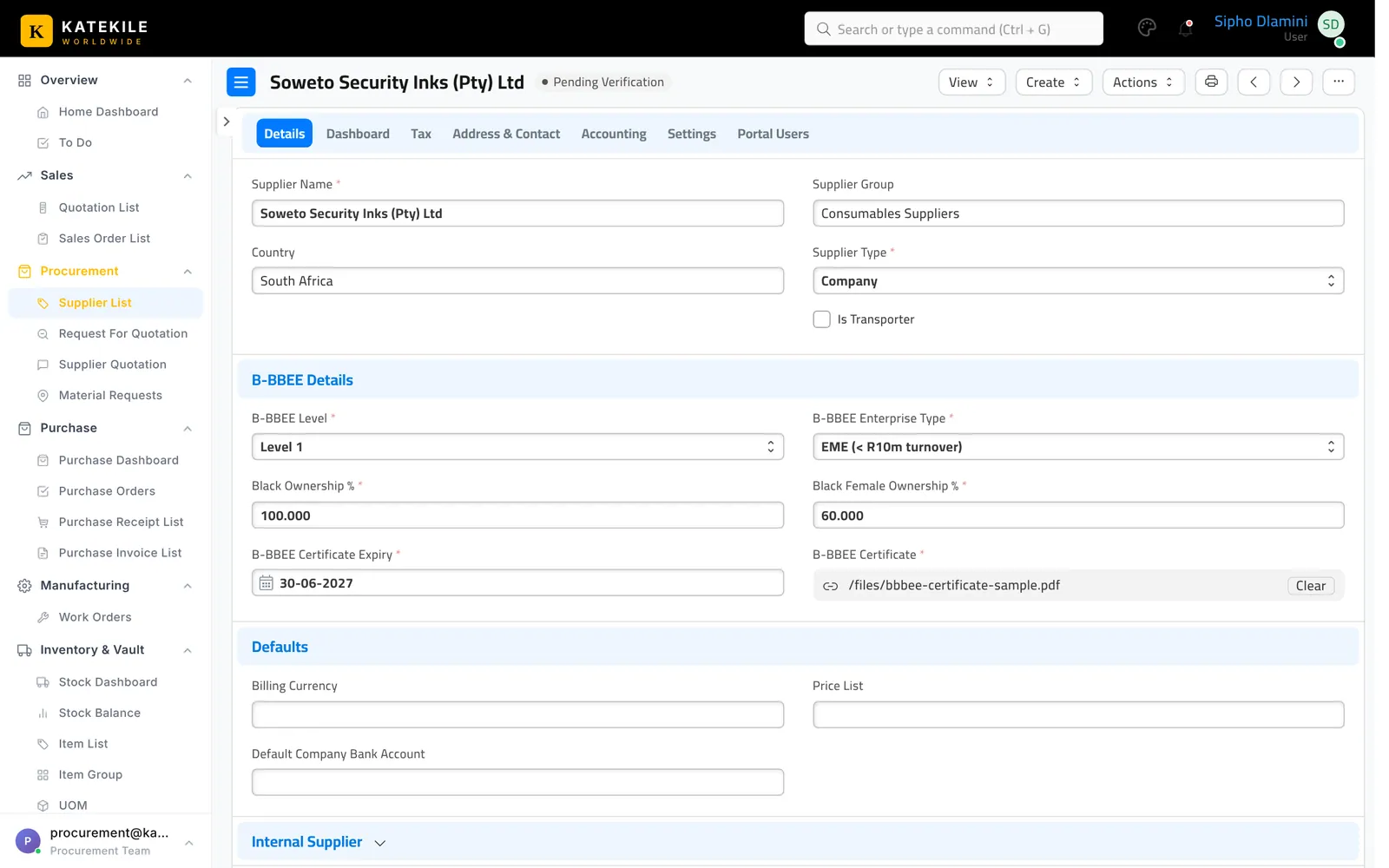This screenshot has height=868, width=1389.
Task: Open the Portal Users tab
Action: [773, 134]
